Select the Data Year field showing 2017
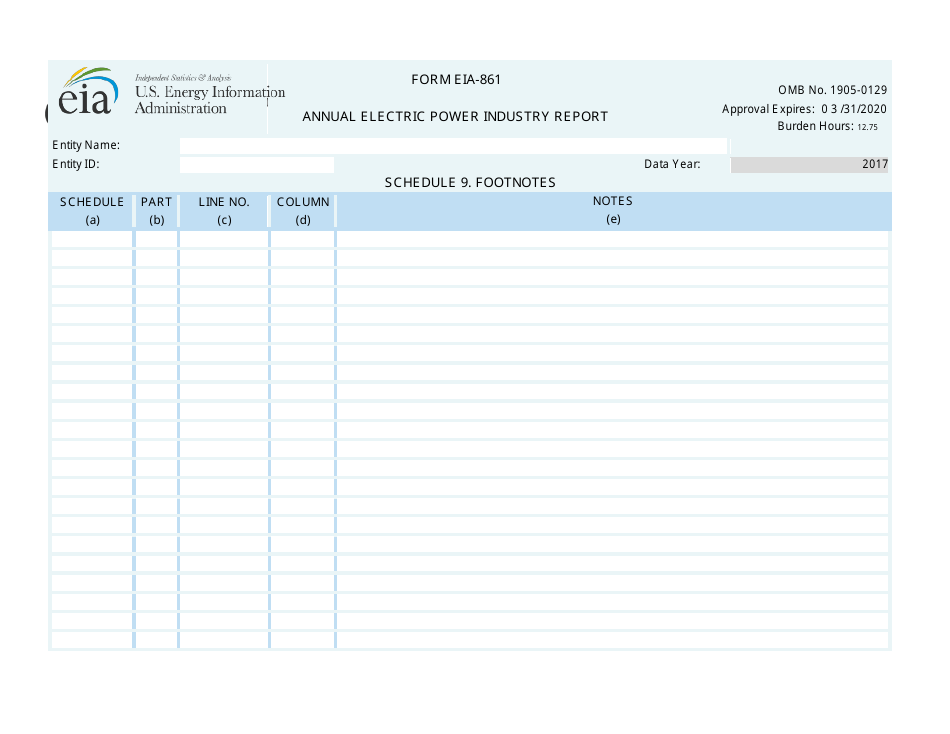Screen dimensions: 950x734 point(809,164)
